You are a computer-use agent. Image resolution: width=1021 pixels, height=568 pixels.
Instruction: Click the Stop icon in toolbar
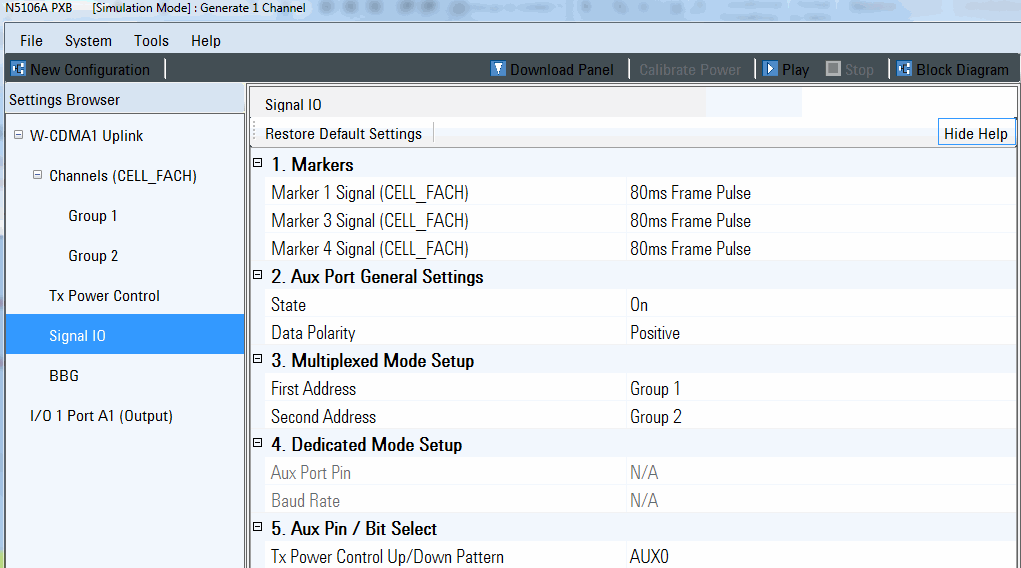[x=833, y=69]
